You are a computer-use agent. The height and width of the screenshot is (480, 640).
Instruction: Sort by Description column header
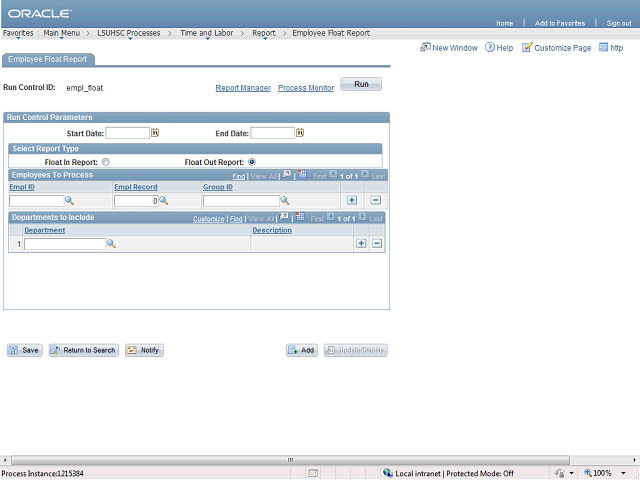[272, 230]
